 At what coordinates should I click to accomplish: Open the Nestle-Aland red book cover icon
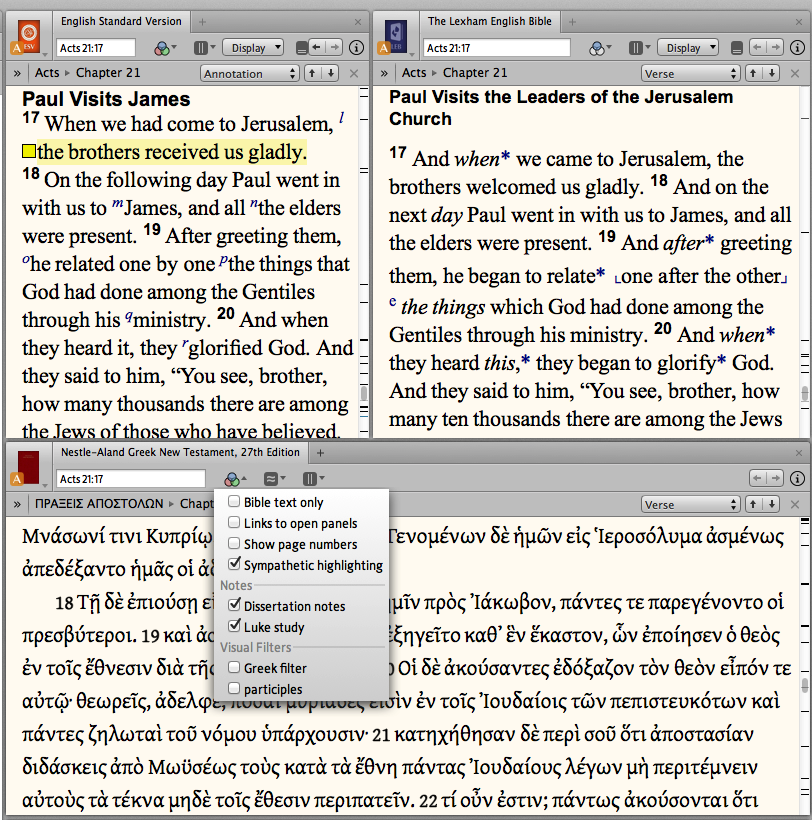(x=28, y=466)
